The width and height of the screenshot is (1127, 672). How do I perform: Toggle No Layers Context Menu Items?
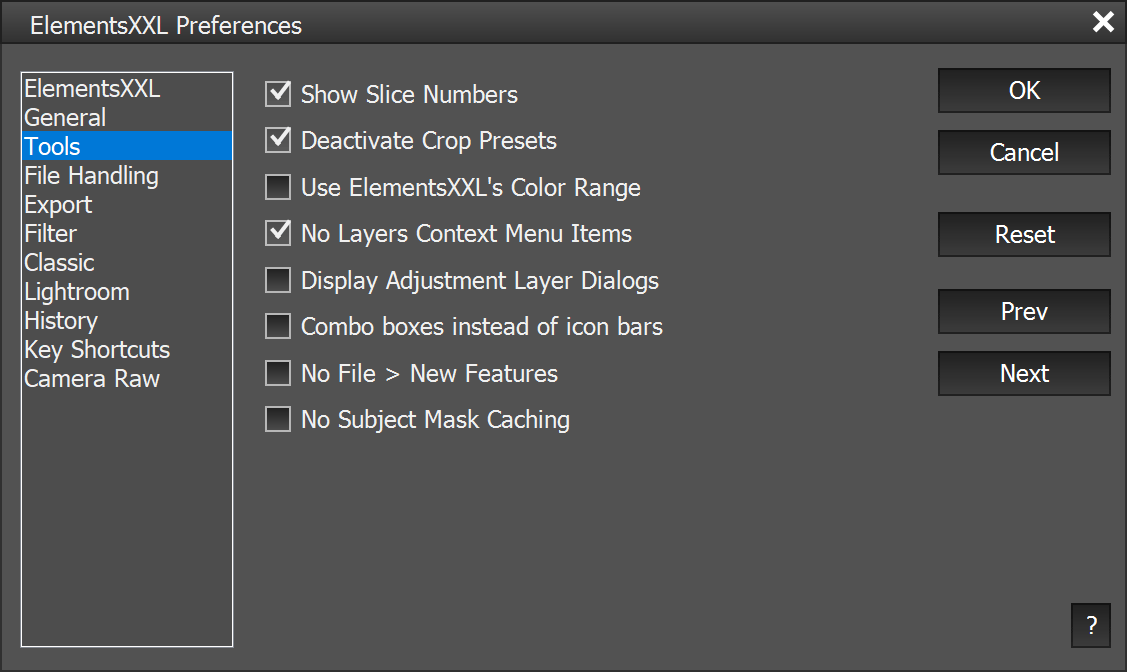pyautogui.click(x=278, y=234)
